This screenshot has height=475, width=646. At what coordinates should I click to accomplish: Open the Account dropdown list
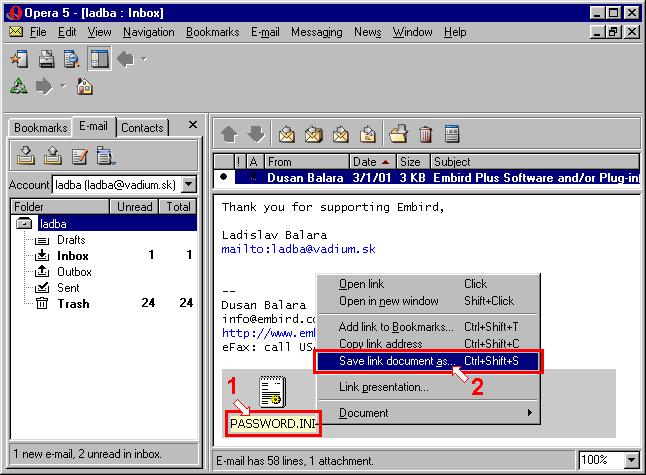tap(189, 184)
